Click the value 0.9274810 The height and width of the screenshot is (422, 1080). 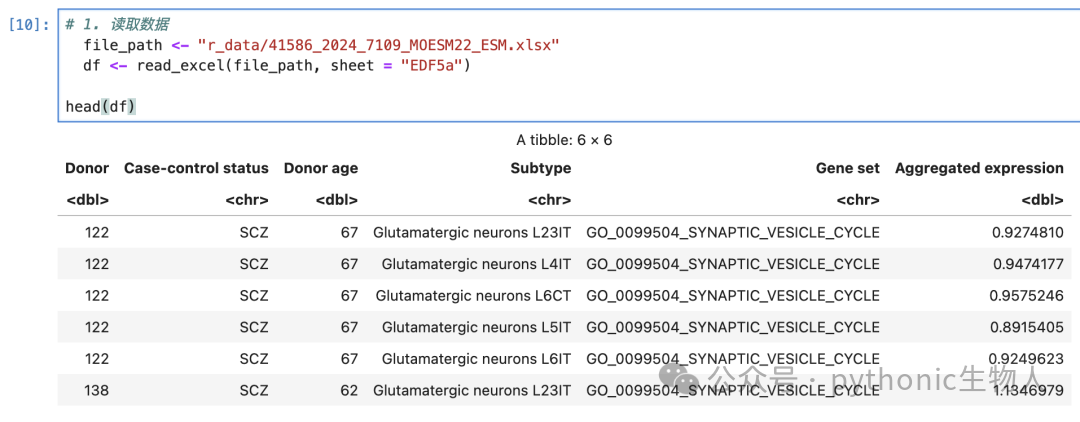point(1028,233)
